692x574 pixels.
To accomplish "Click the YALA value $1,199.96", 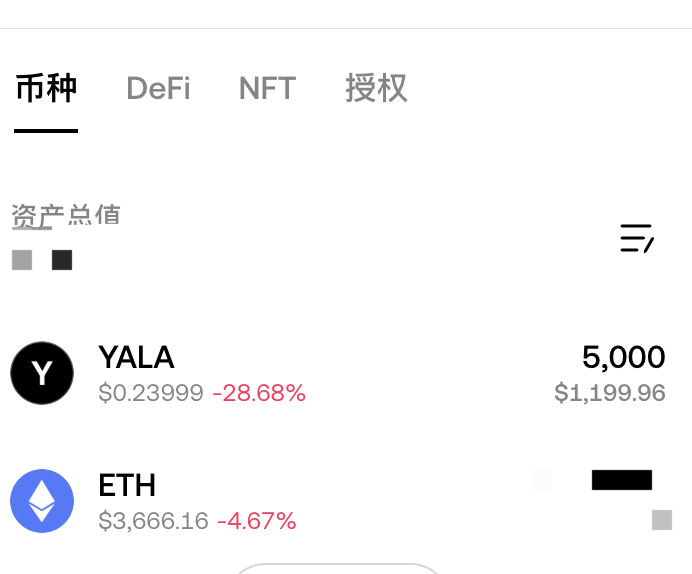I will click(x=610, y=393).
